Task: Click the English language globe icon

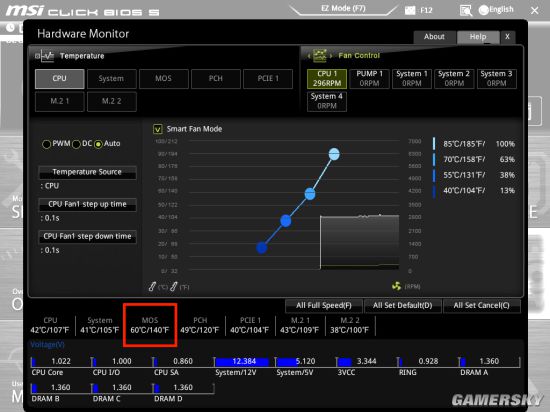Action: (x=483, y=10)
